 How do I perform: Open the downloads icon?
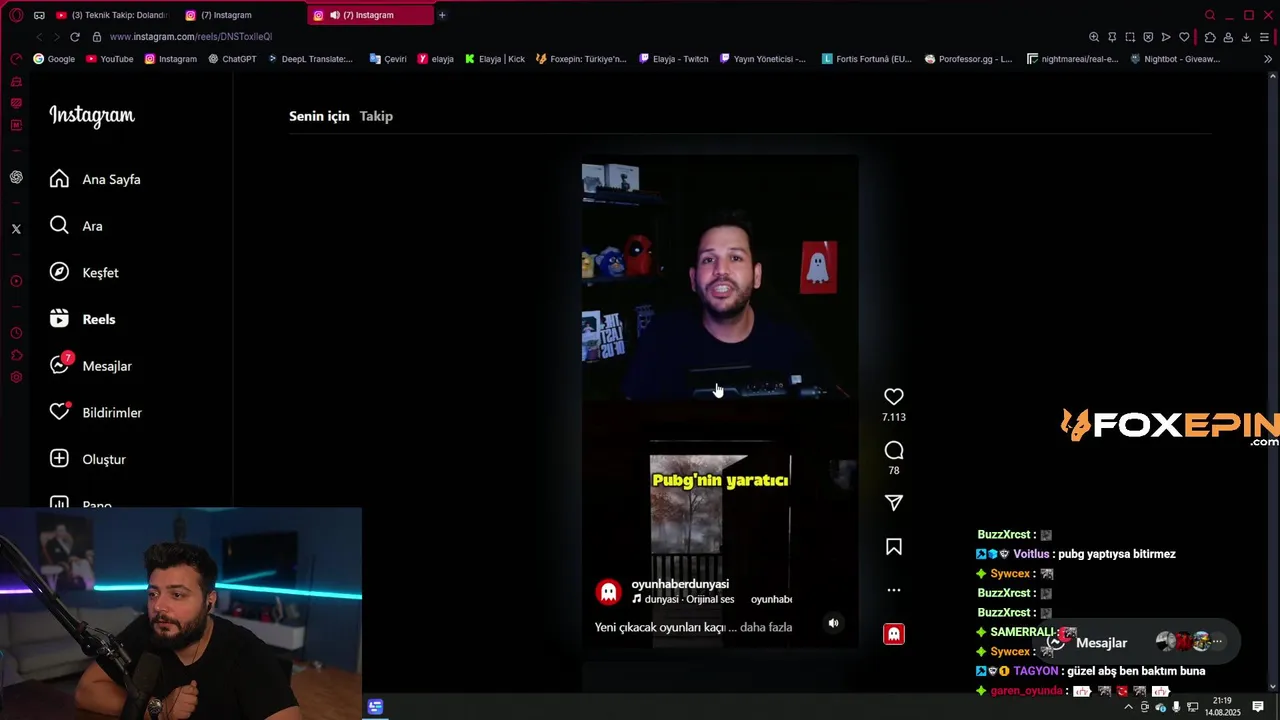pos(1246,37)
